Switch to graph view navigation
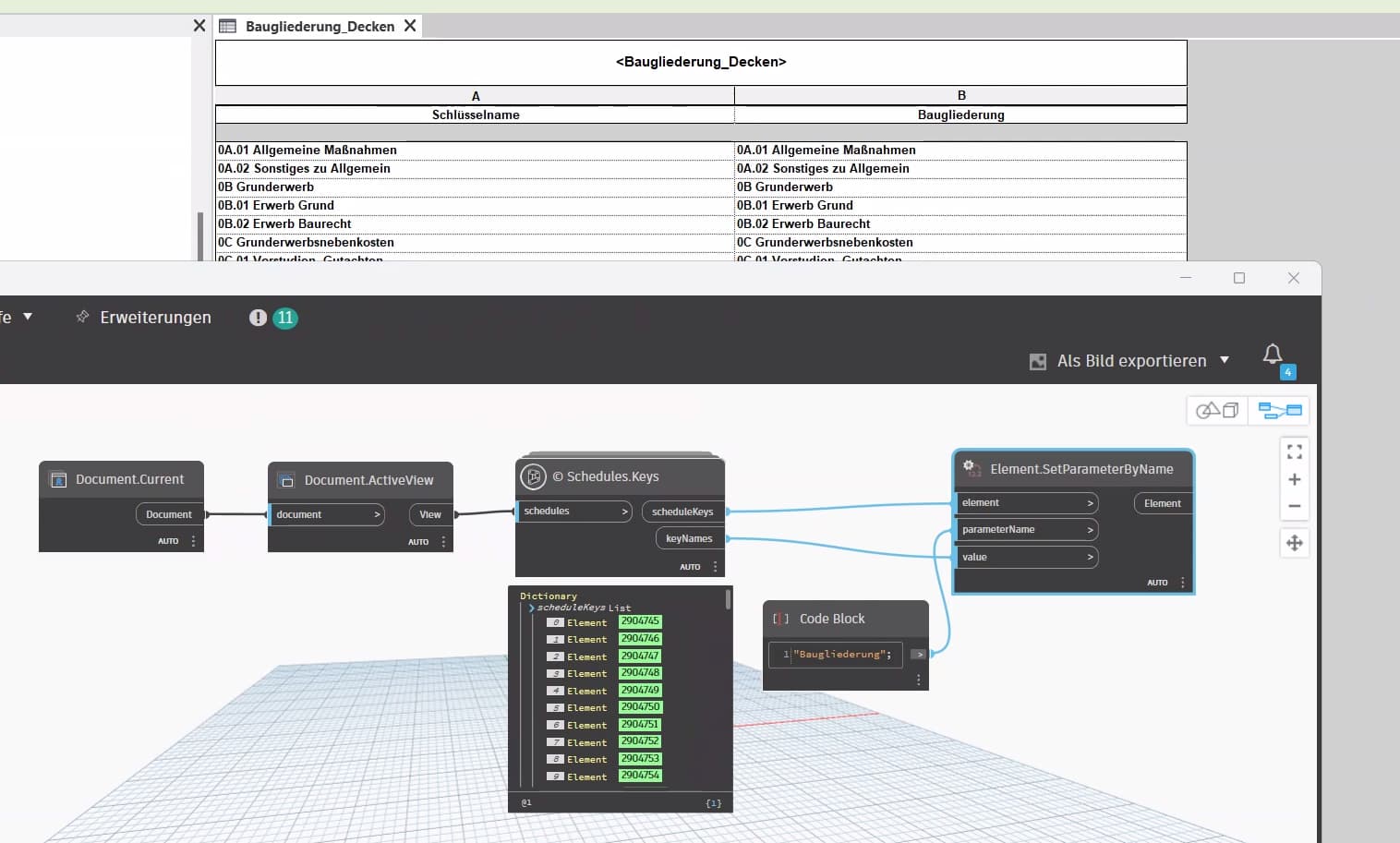The width and height of the screenshot is (1400, 843). pos(1279,410)
